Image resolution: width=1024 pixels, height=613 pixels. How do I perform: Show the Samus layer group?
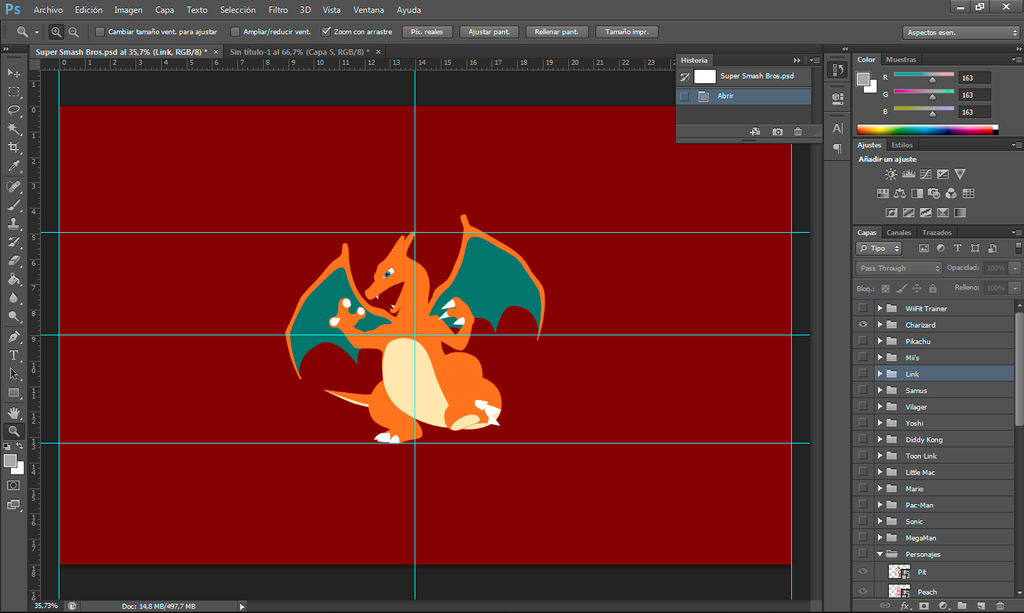(x=863, y=390)
